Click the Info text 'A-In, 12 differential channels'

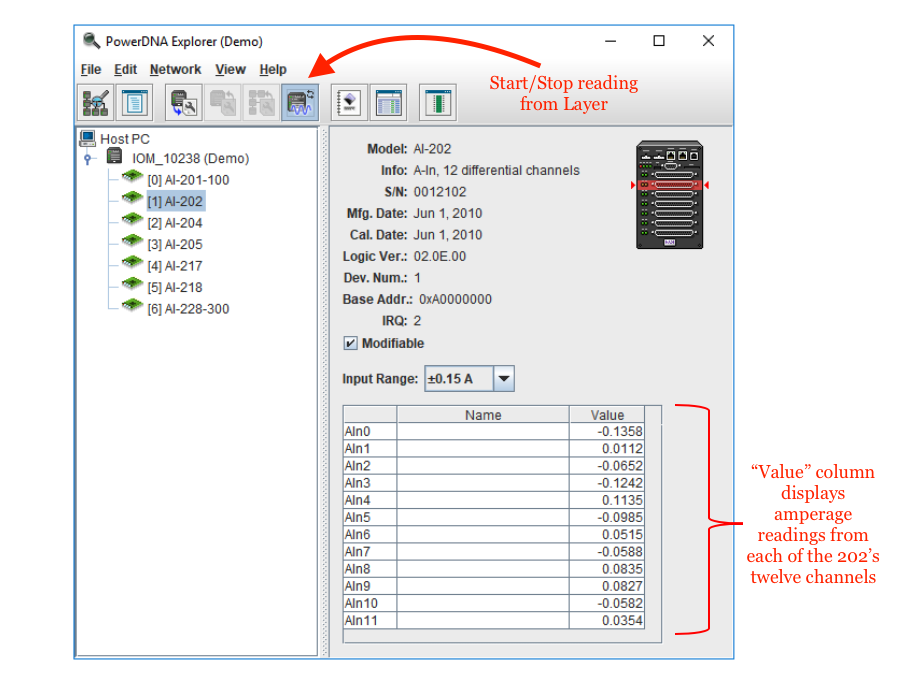click(x=496, y=170)
